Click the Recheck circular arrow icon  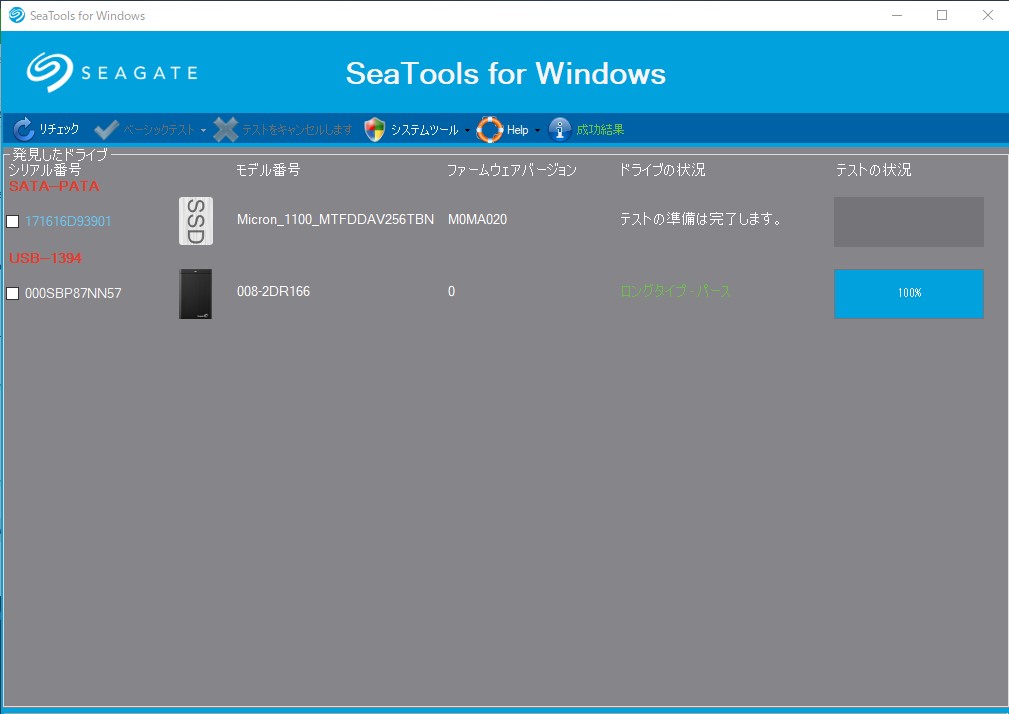[x=24, y=129]
